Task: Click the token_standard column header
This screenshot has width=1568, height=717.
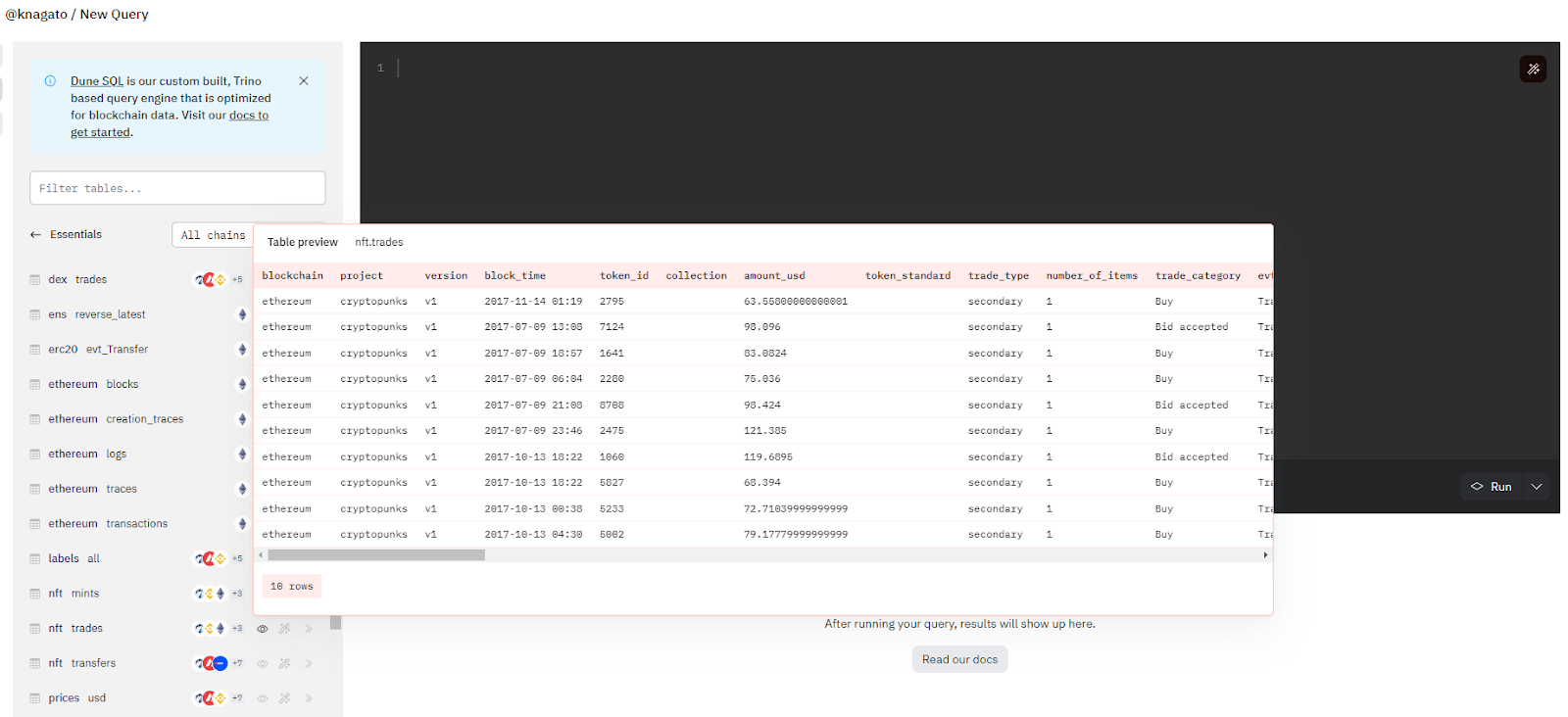Action: (x=907, y=276)
